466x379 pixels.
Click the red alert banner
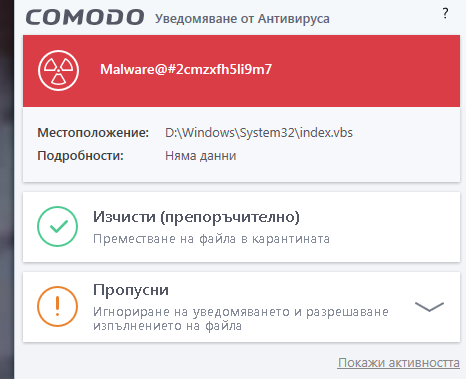(241, 71)
